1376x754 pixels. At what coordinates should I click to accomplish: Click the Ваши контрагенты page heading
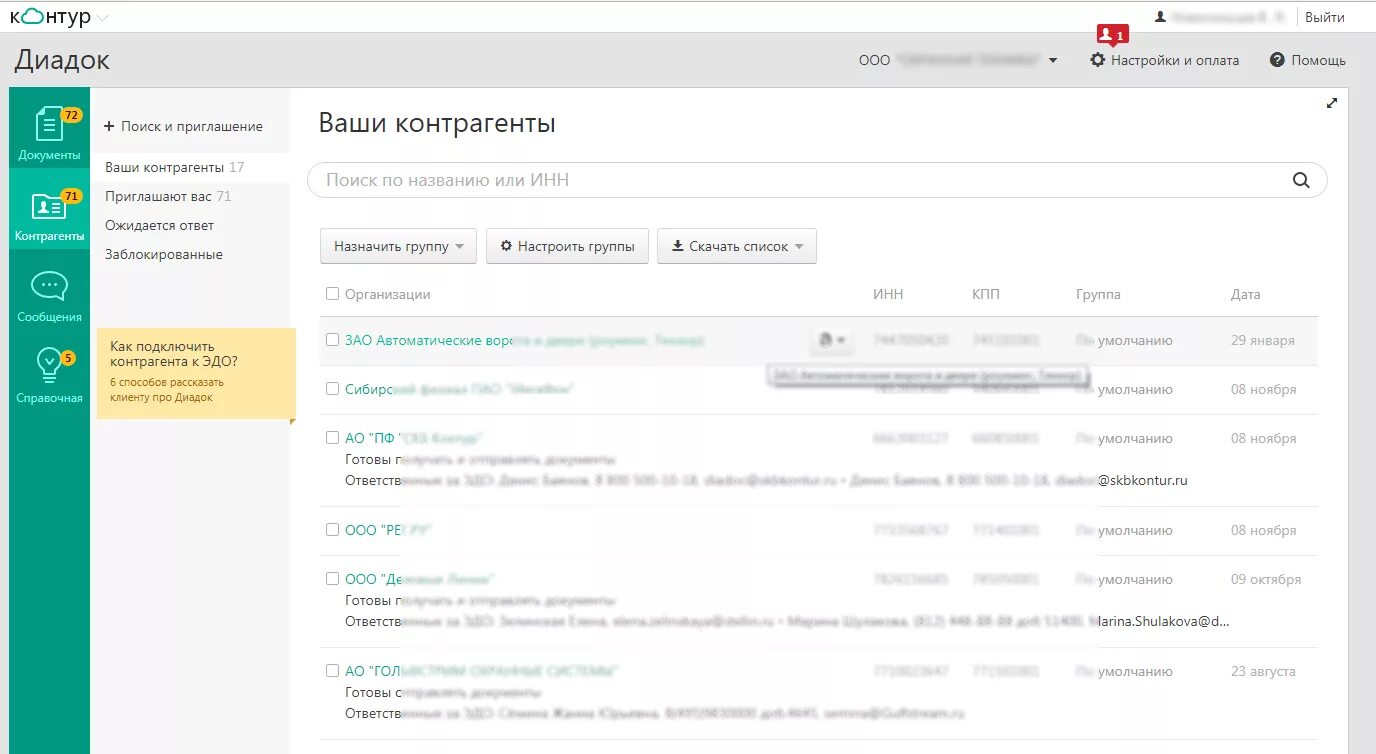pos(437,124)
